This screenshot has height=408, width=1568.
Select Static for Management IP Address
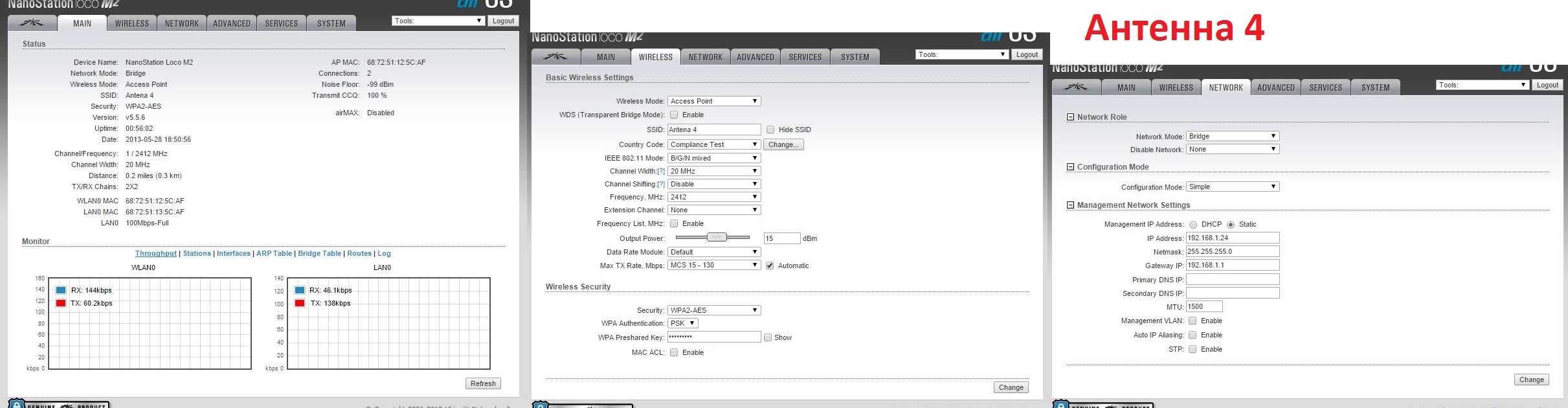point(1231,225)
